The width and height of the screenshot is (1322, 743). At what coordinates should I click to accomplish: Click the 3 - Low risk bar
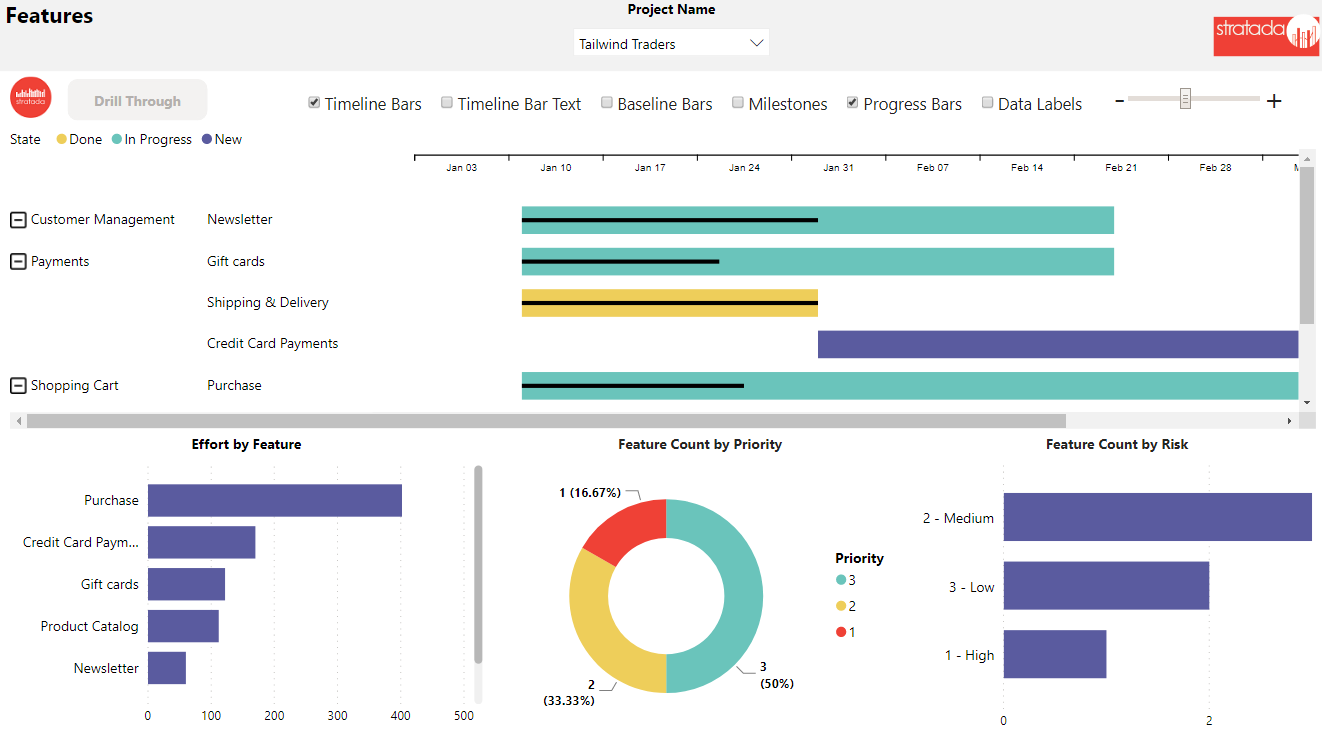[x=1106, y=586]
